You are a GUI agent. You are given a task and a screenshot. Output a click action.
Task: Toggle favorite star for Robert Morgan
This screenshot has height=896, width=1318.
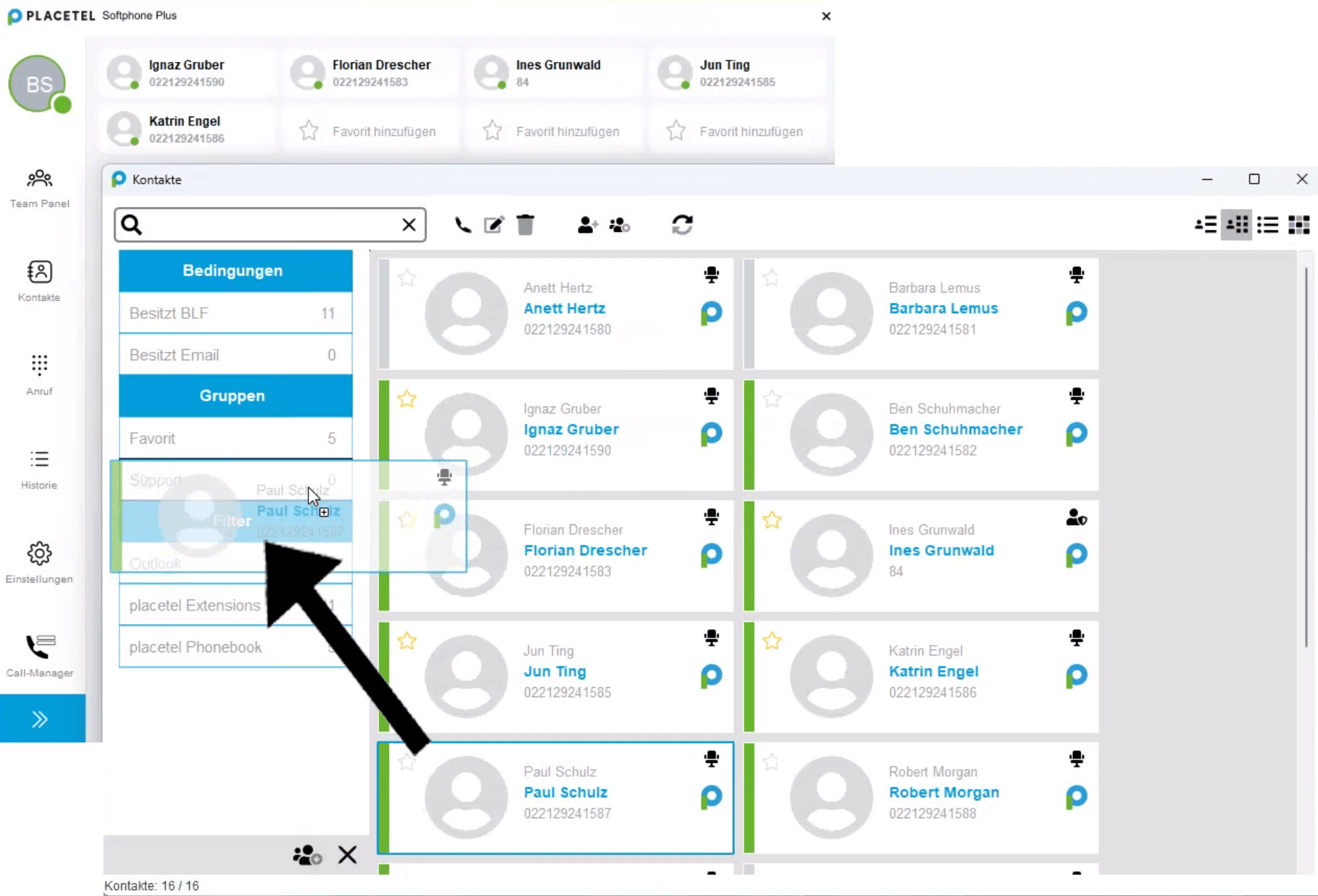point(772,762)
